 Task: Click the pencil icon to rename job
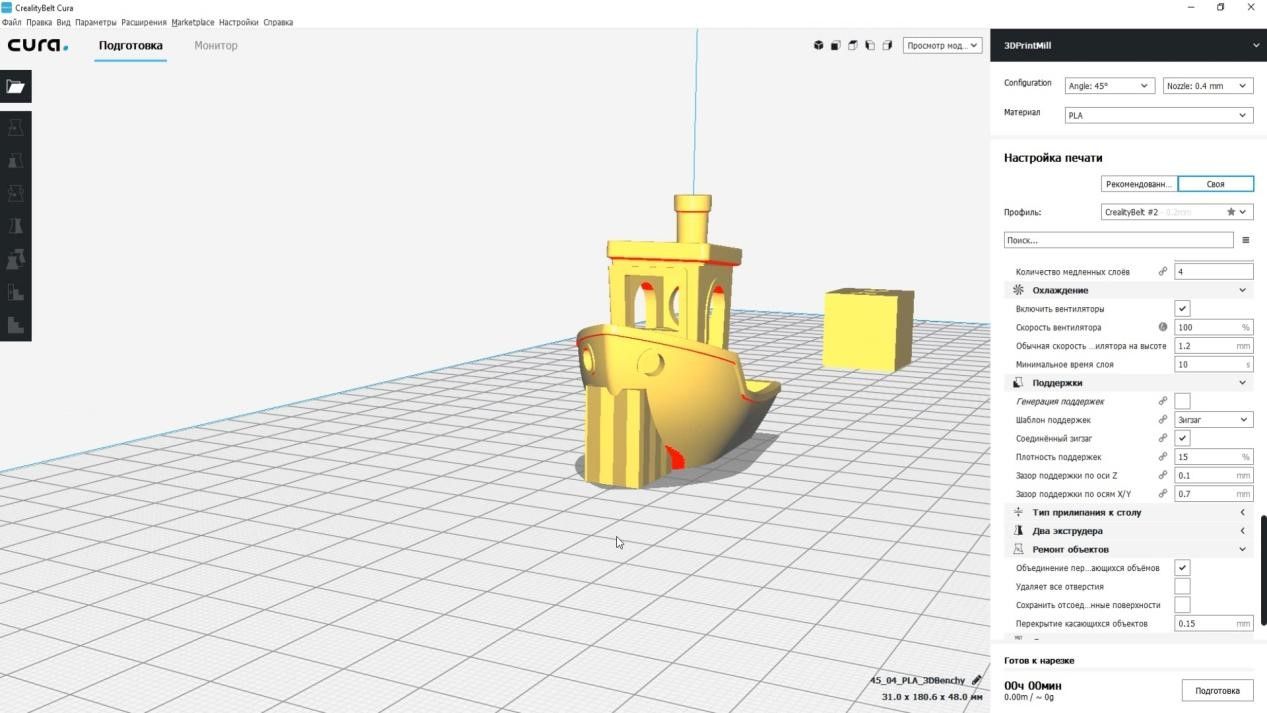tap(977, 680)
